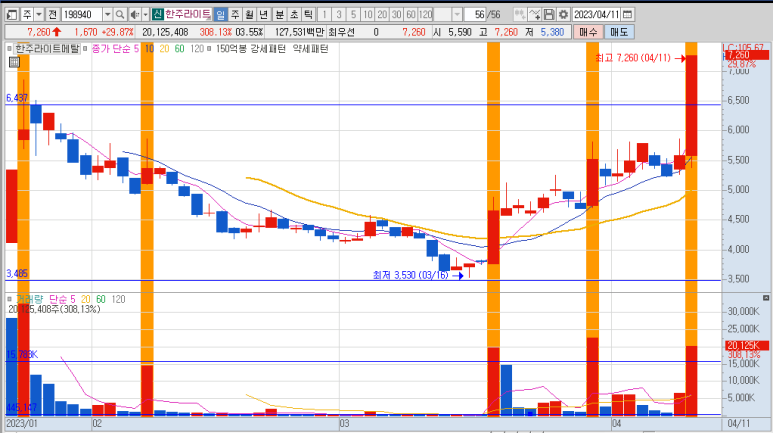Select the 120 interval button in toolbar

pyautogui.click(x=425, y=14)
